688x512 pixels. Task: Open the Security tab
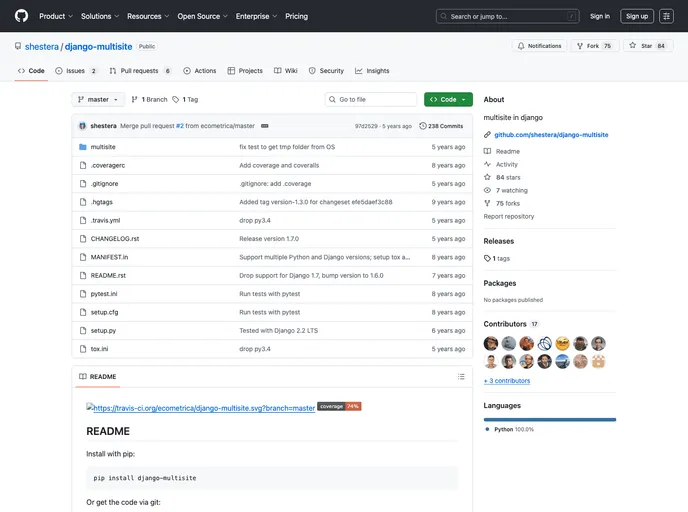pos(326,71)
